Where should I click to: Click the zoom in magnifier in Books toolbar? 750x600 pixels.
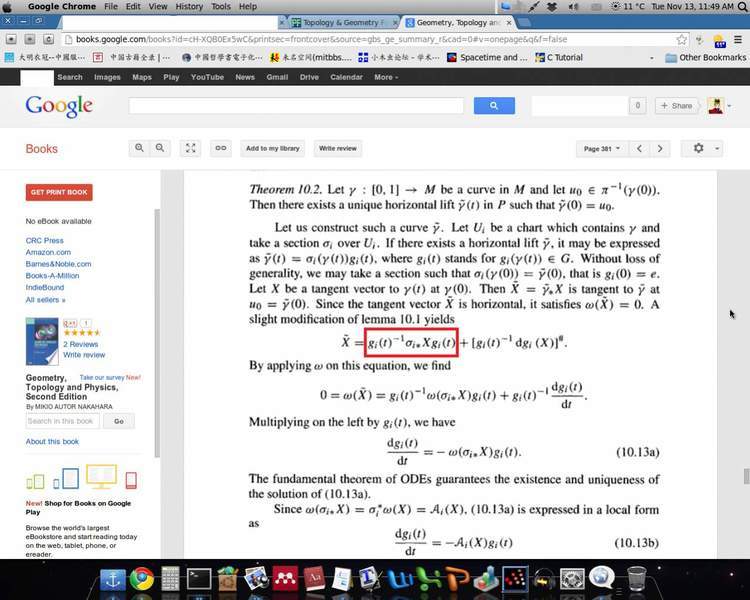[x=139, y=148]
